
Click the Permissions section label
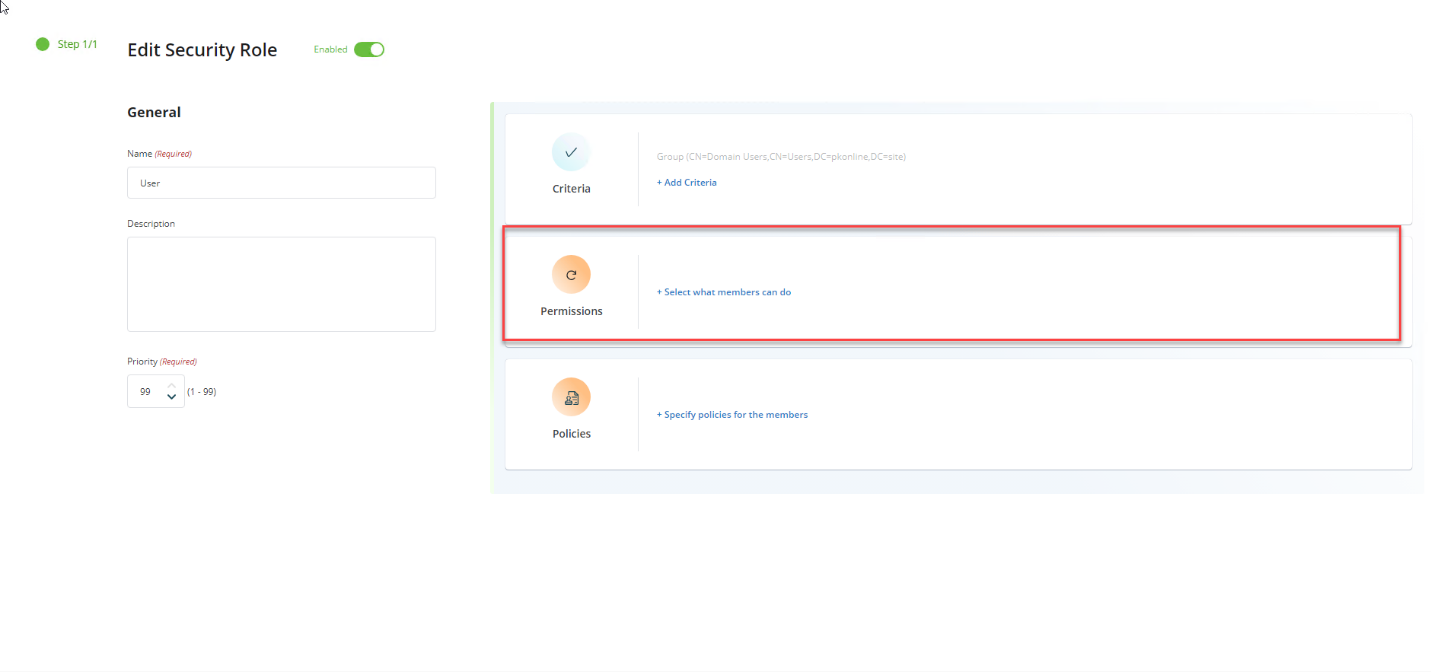[x=571, y=311]
